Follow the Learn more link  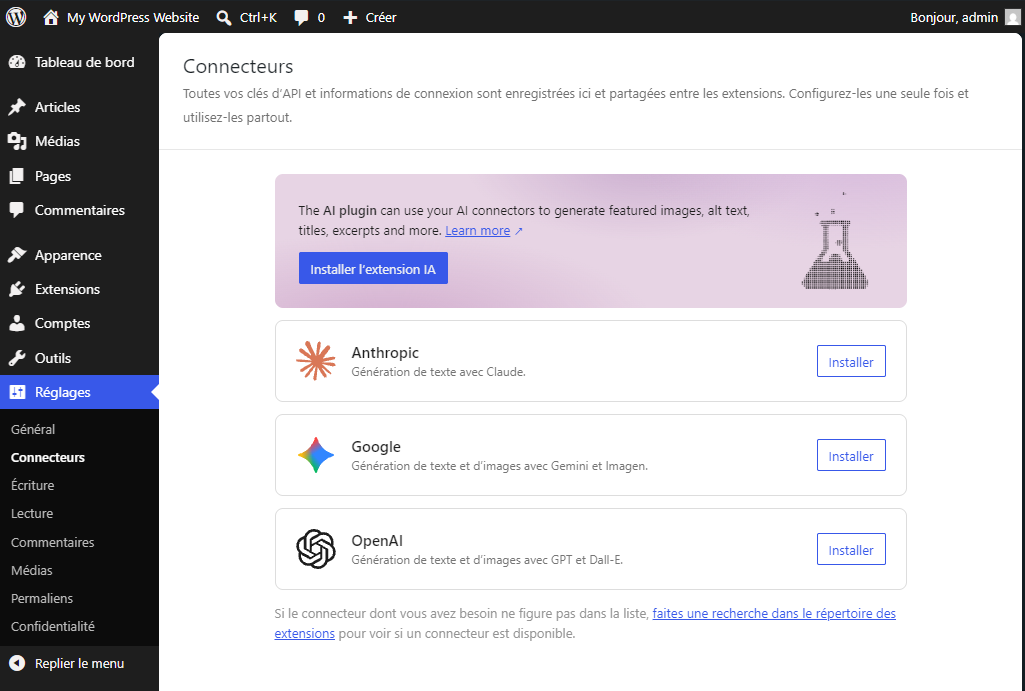(478, 231)
